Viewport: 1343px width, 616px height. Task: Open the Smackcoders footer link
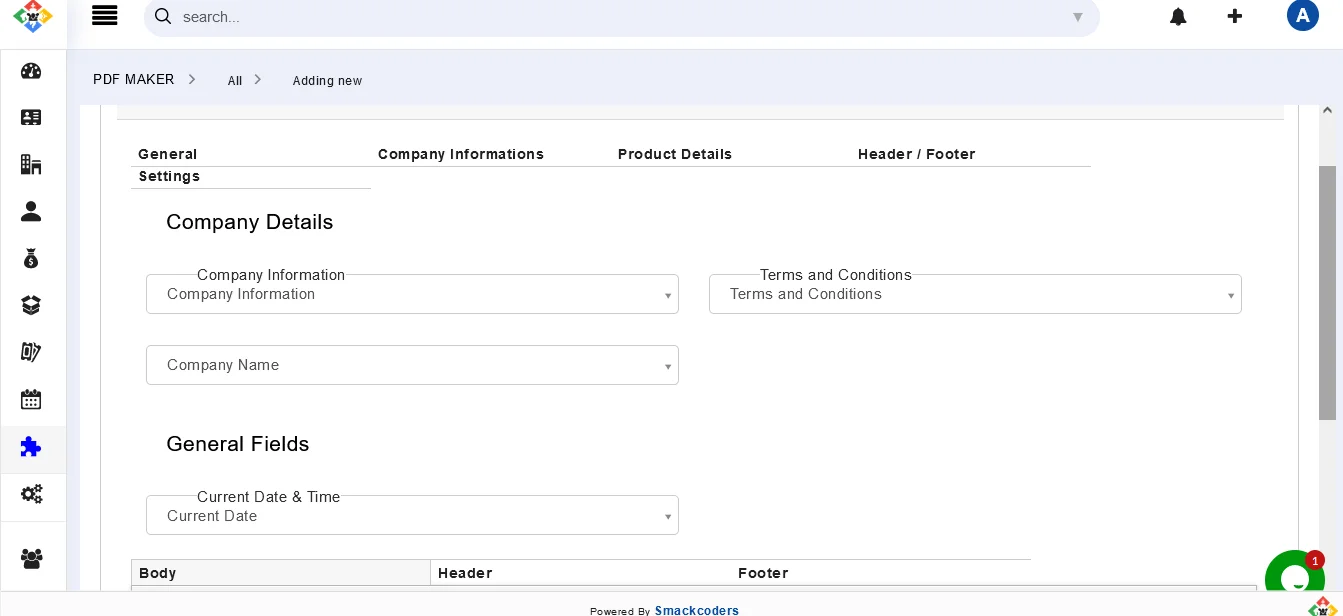697,610
